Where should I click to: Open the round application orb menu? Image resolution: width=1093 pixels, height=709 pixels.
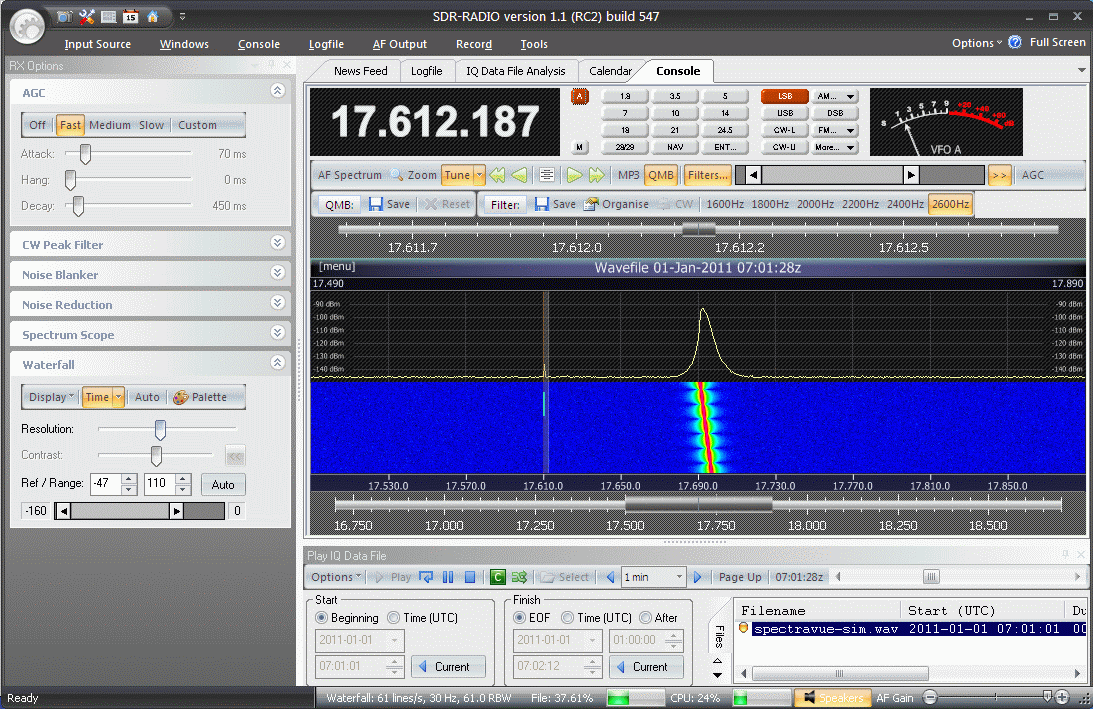28,26
